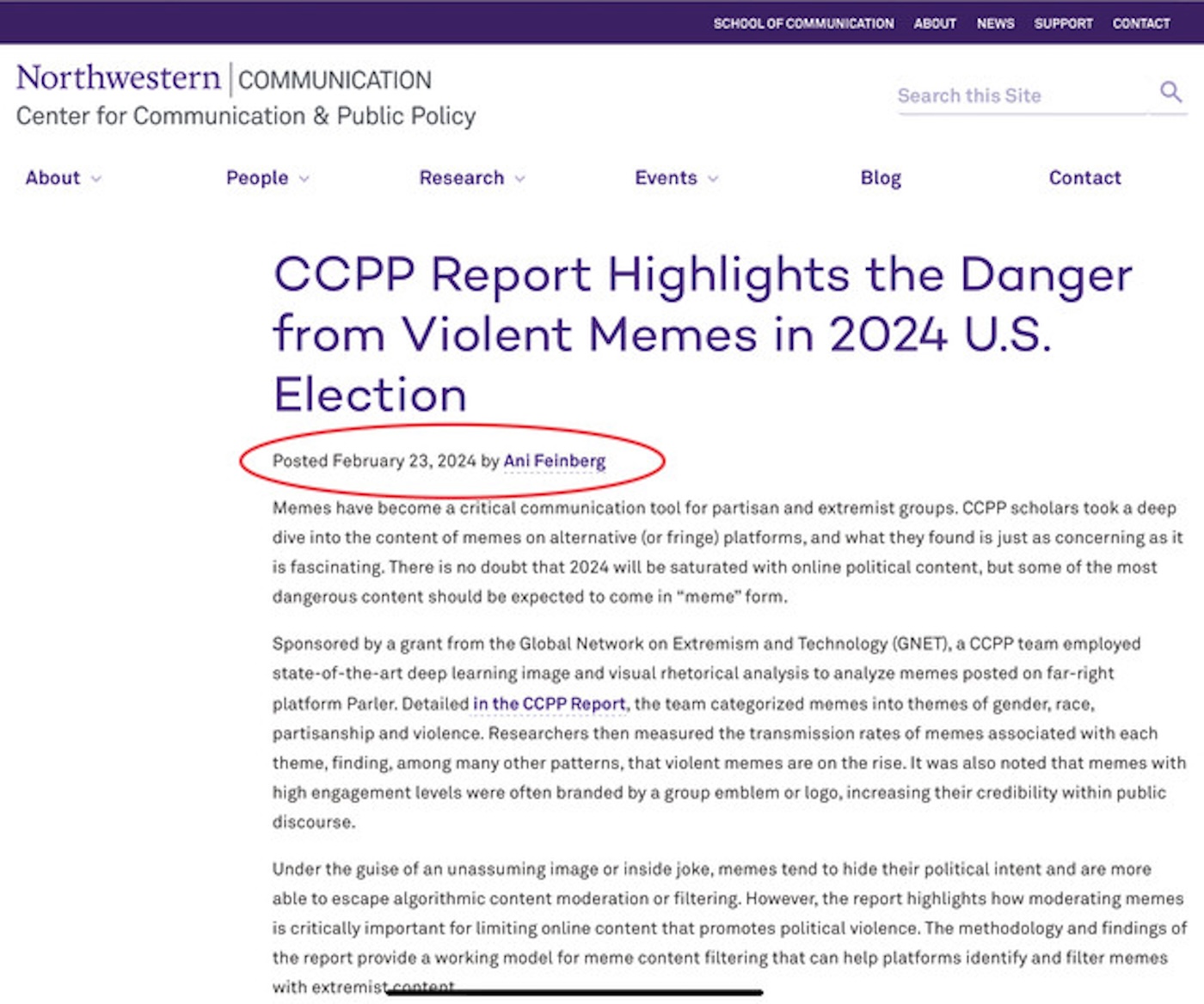Open author Ani Feinberg's page

coord(554,461)
